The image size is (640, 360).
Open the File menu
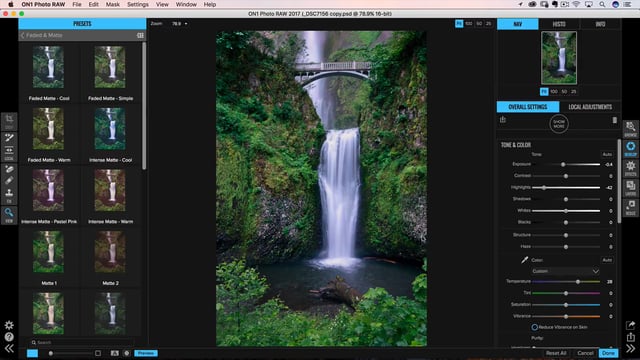click(77, 4)
